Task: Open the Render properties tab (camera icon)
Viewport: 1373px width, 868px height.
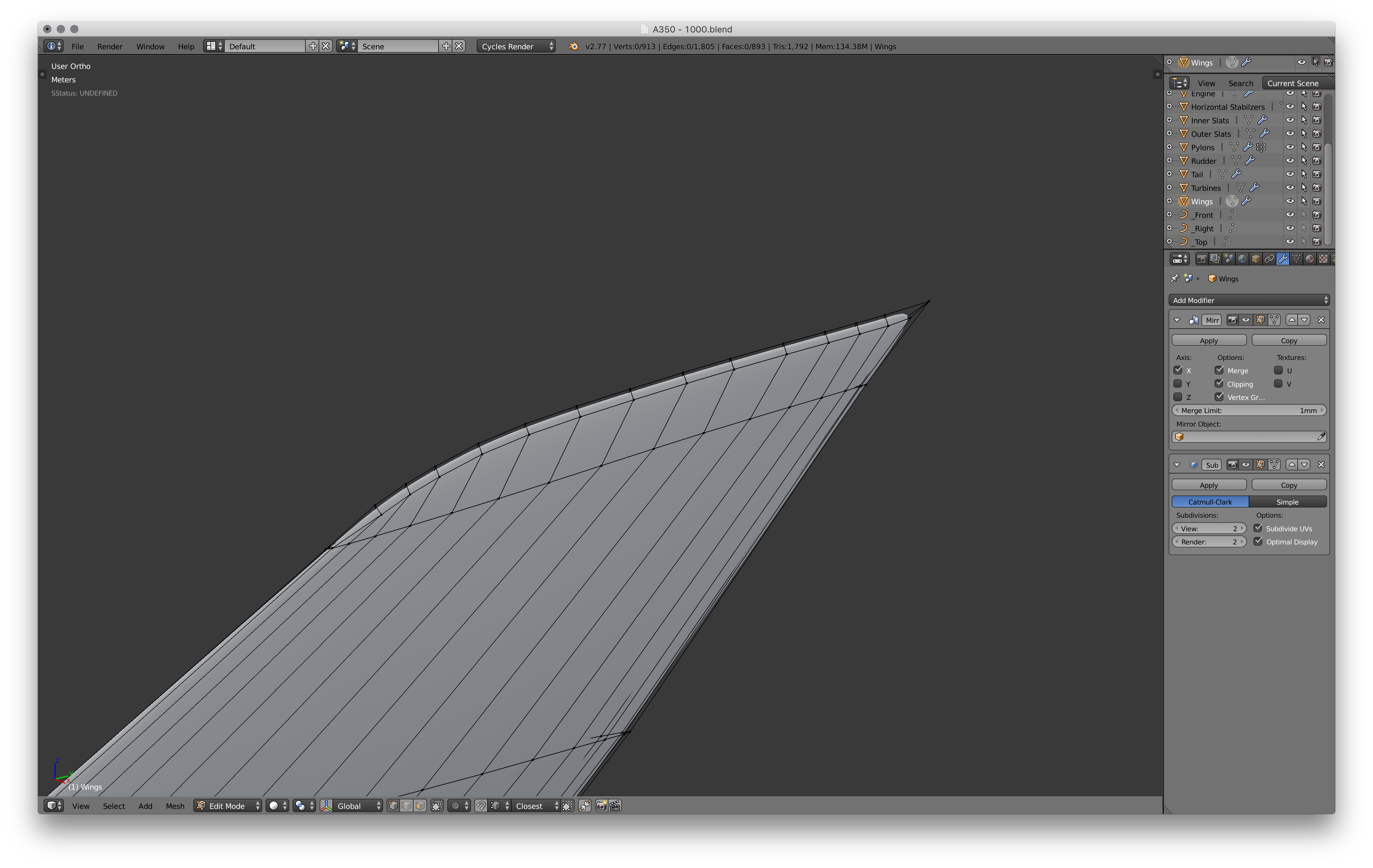Action: pyautogui.click(x=1201, y=259)
